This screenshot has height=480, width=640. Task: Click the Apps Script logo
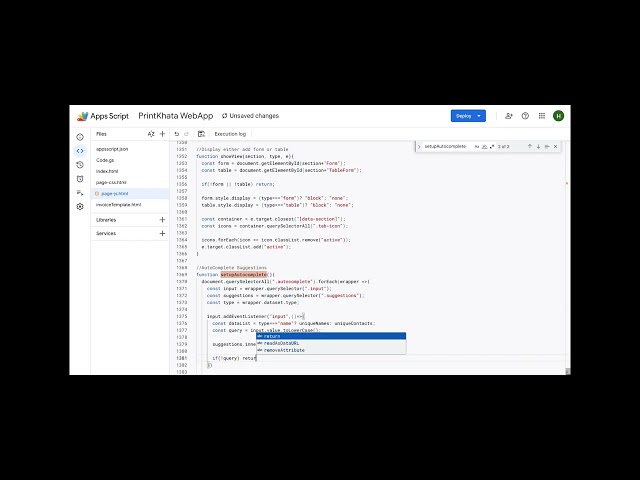click(82, 116)
